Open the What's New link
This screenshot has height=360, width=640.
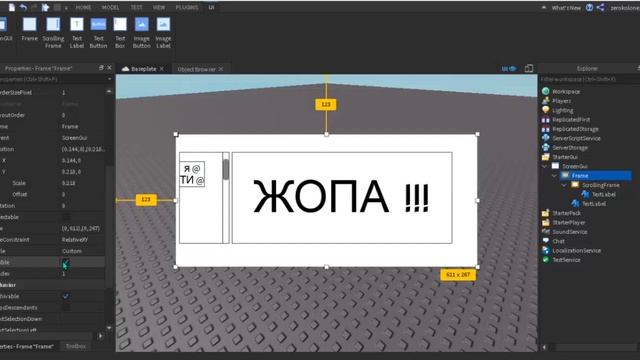click(566, 7)
